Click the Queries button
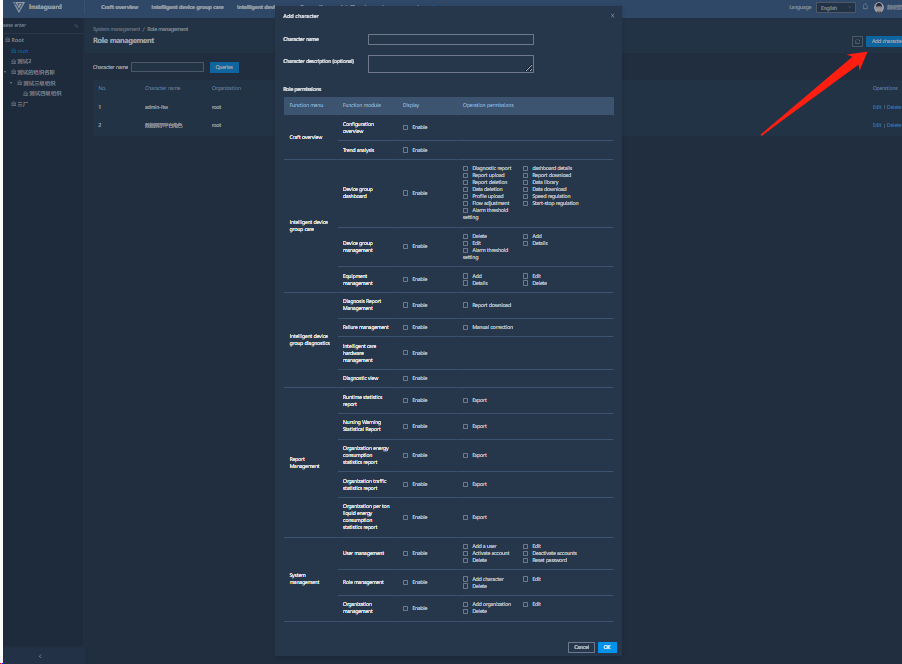The width and height of the screenshot is (902, 664). click(x=224, y=67)
